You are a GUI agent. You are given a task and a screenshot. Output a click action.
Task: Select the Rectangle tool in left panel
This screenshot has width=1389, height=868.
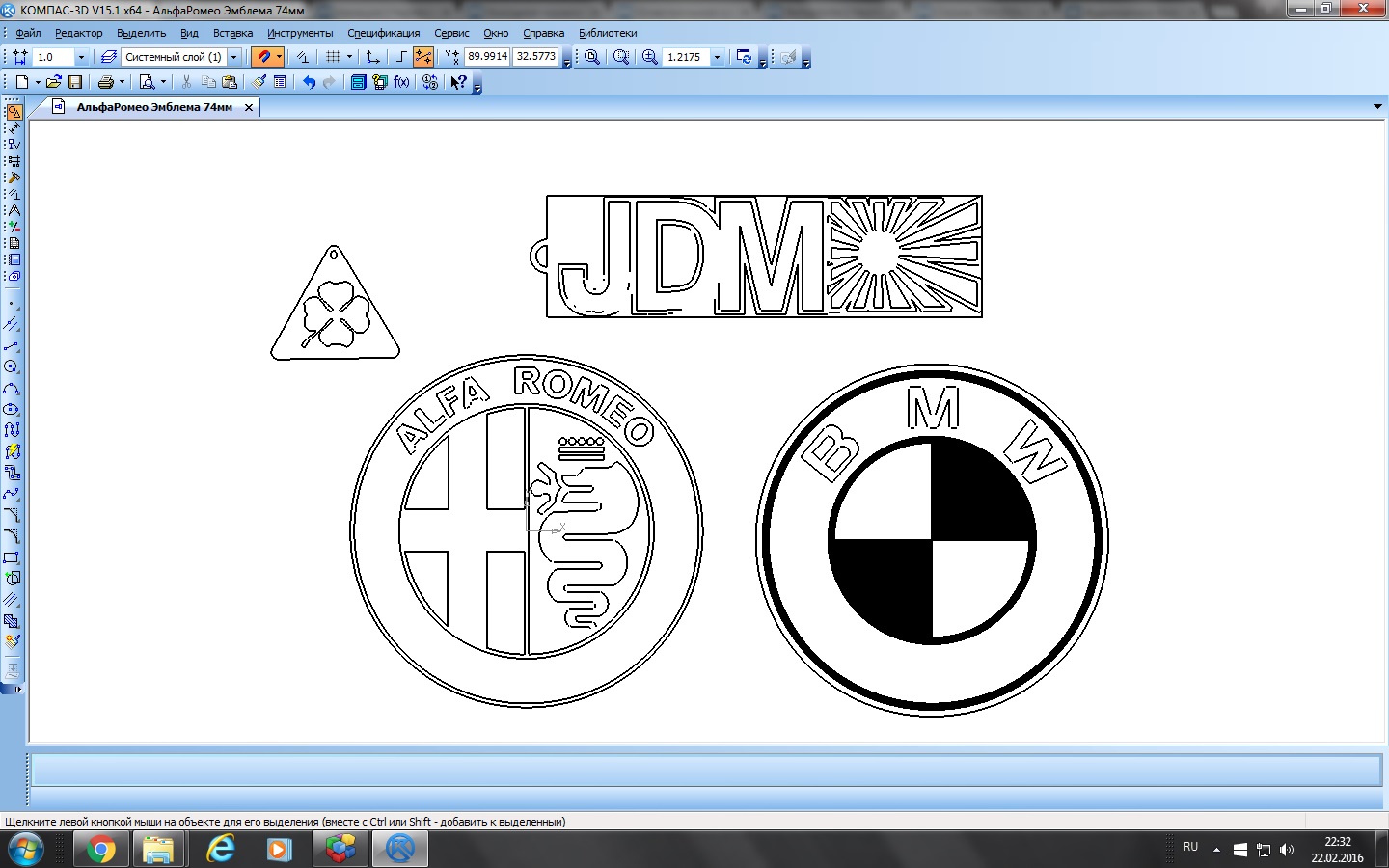coord(12,557)
